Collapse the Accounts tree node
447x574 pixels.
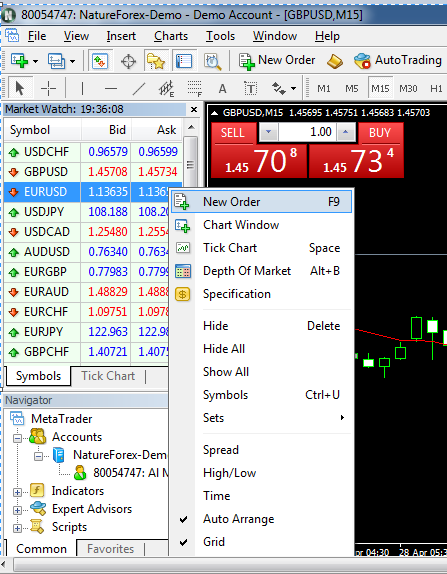click(17, 437)
